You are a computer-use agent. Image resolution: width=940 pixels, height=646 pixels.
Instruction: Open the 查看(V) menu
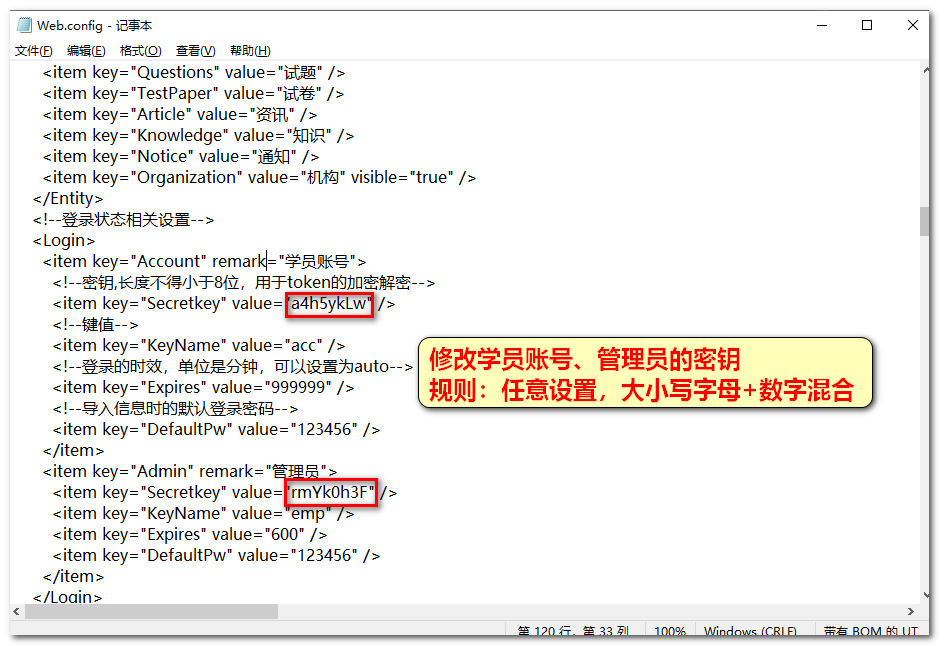(195, 51)
